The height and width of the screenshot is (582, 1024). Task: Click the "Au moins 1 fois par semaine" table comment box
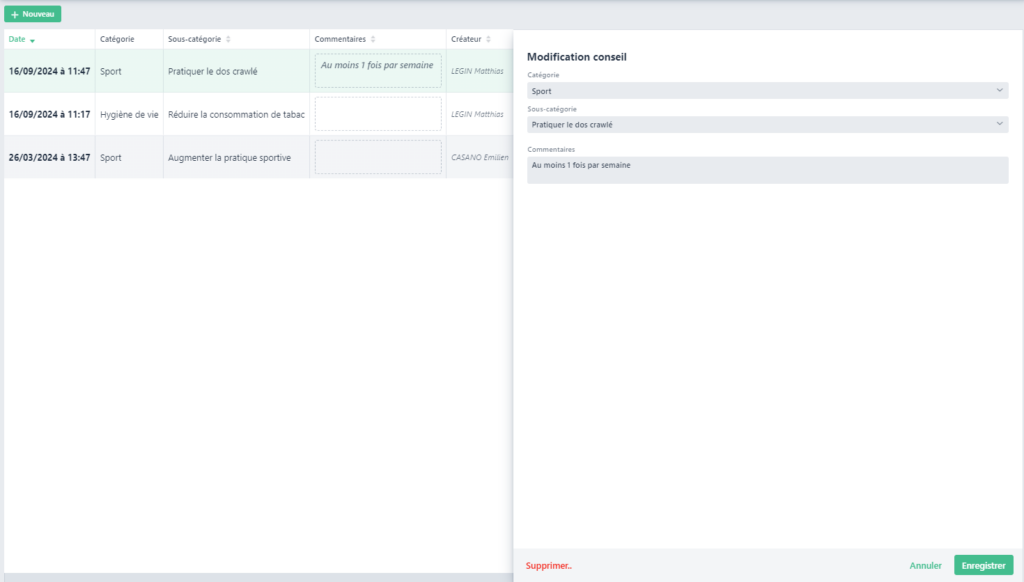point(377,71)
